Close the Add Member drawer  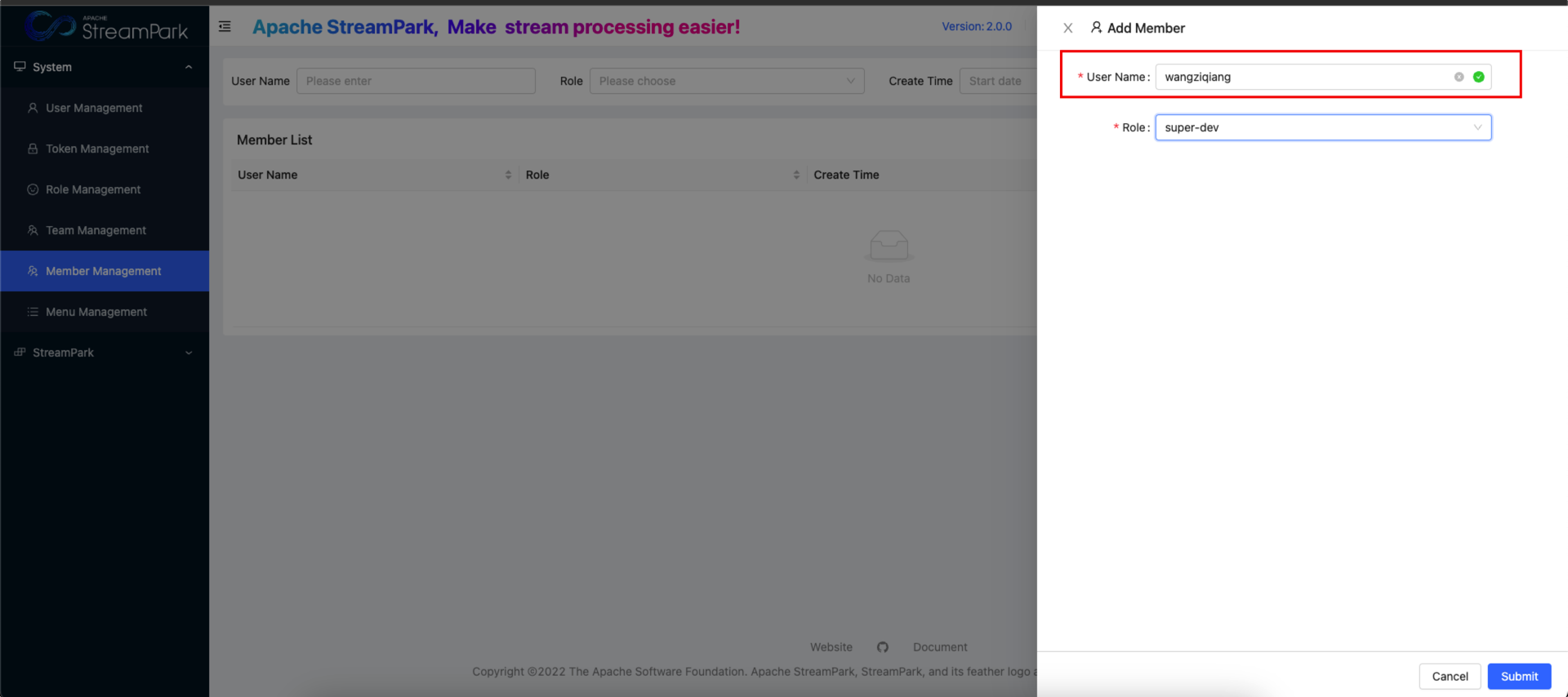[1067, 28]
